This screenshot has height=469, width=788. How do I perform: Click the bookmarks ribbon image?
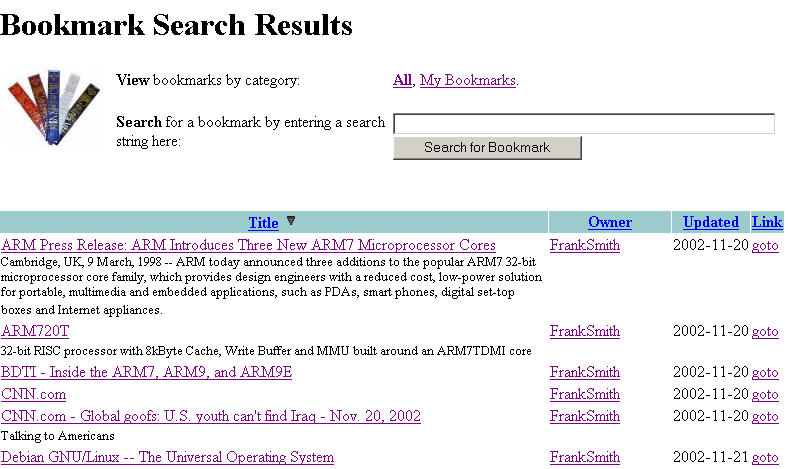50,109
